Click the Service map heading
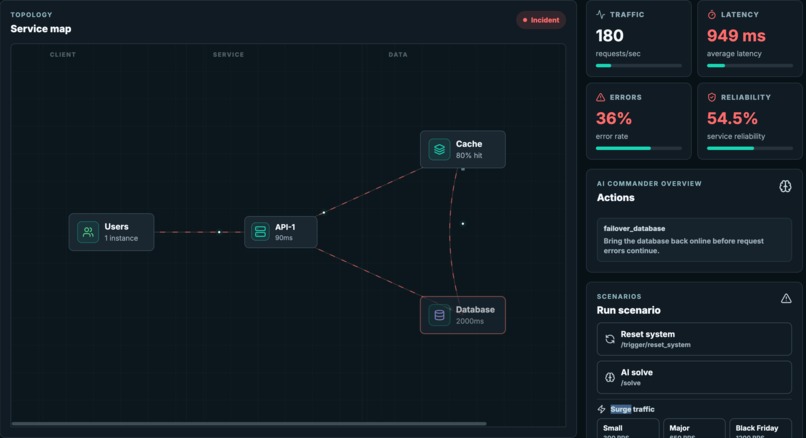Screen dimensions: 806x438 click(41, 29)
